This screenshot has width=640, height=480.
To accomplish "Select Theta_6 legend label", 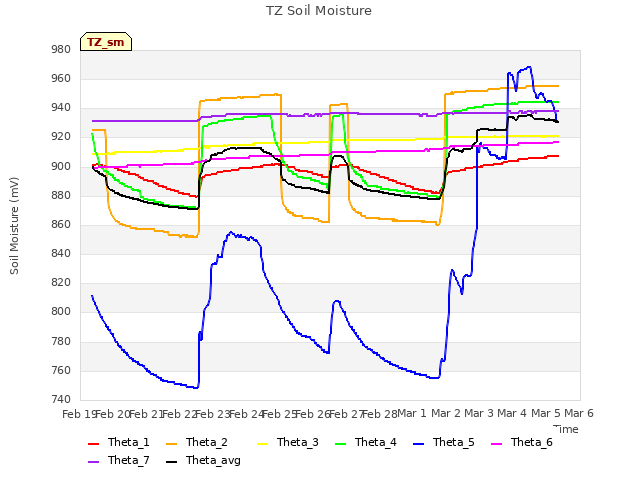I will [x=531, y=442].
